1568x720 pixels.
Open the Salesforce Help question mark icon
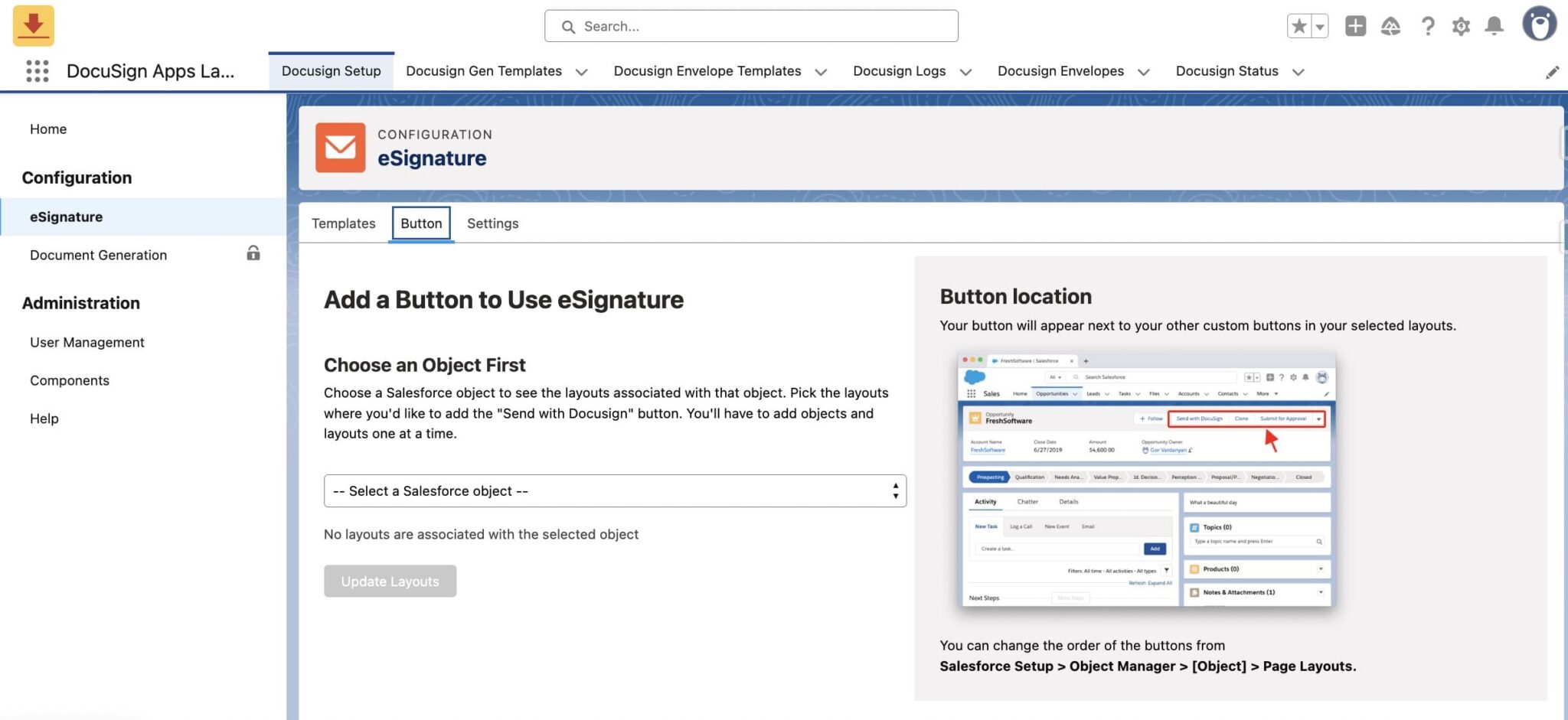click(x=1427, y=25)
